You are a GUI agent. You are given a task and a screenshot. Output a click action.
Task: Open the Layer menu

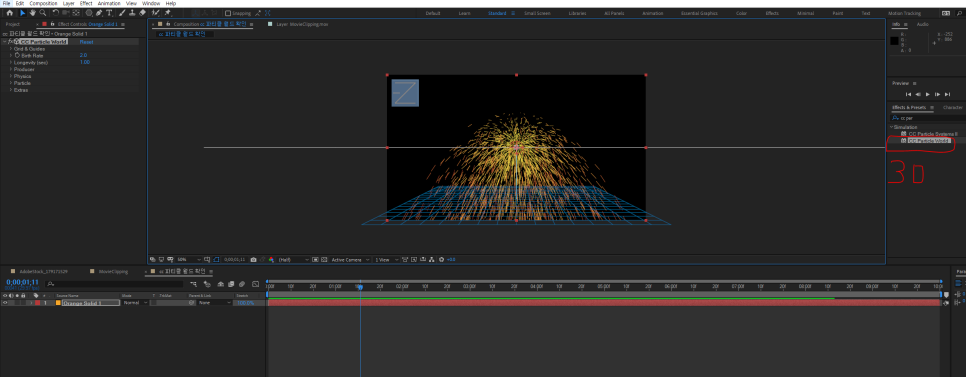click(68, 3)
